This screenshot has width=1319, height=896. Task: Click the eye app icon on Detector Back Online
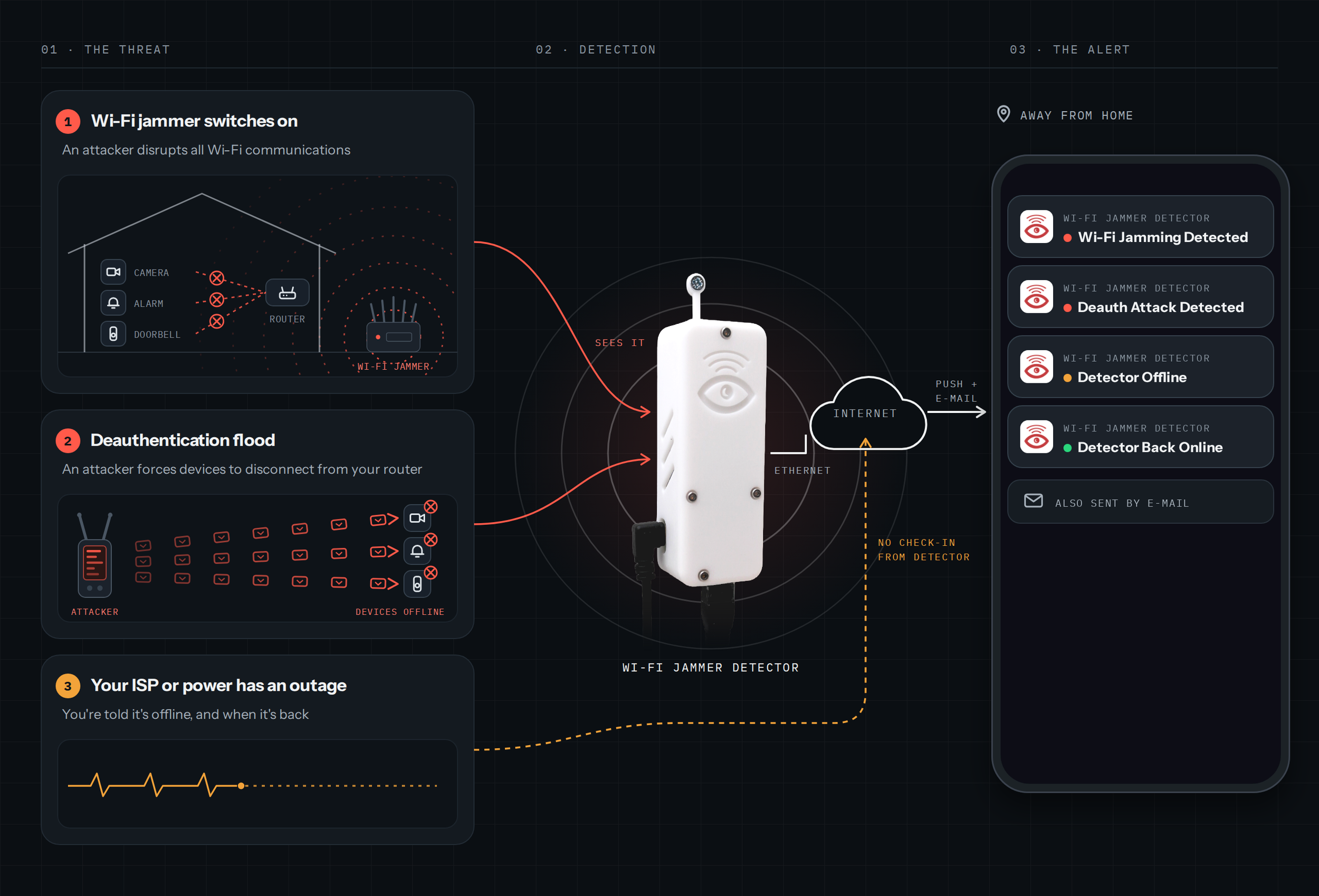(1036, 437)
